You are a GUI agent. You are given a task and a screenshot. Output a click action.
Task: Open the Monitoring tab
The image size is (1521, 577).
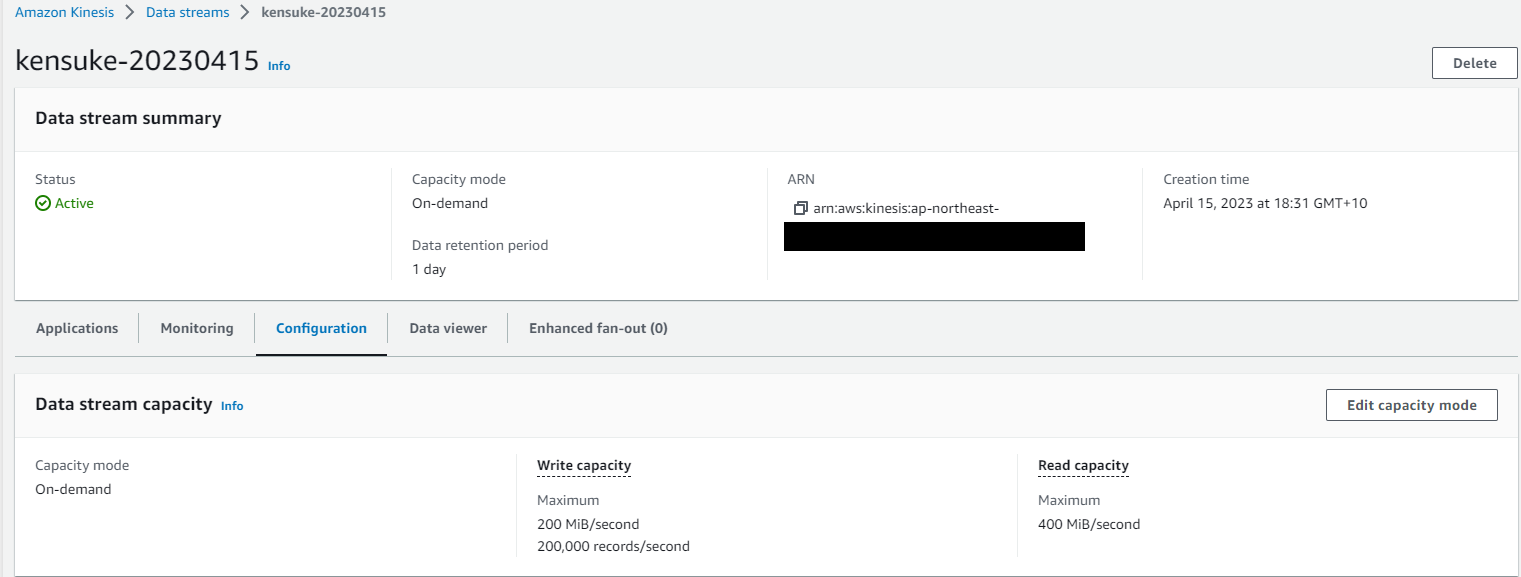point(197,328)
